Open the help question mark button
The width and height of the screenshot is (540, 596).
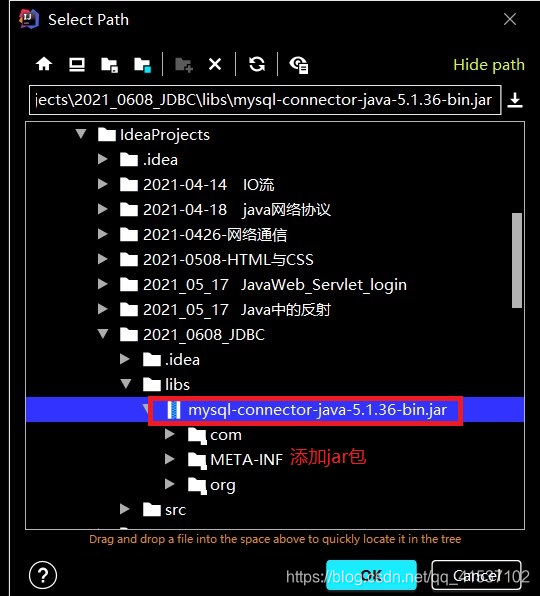click(43, 575)
